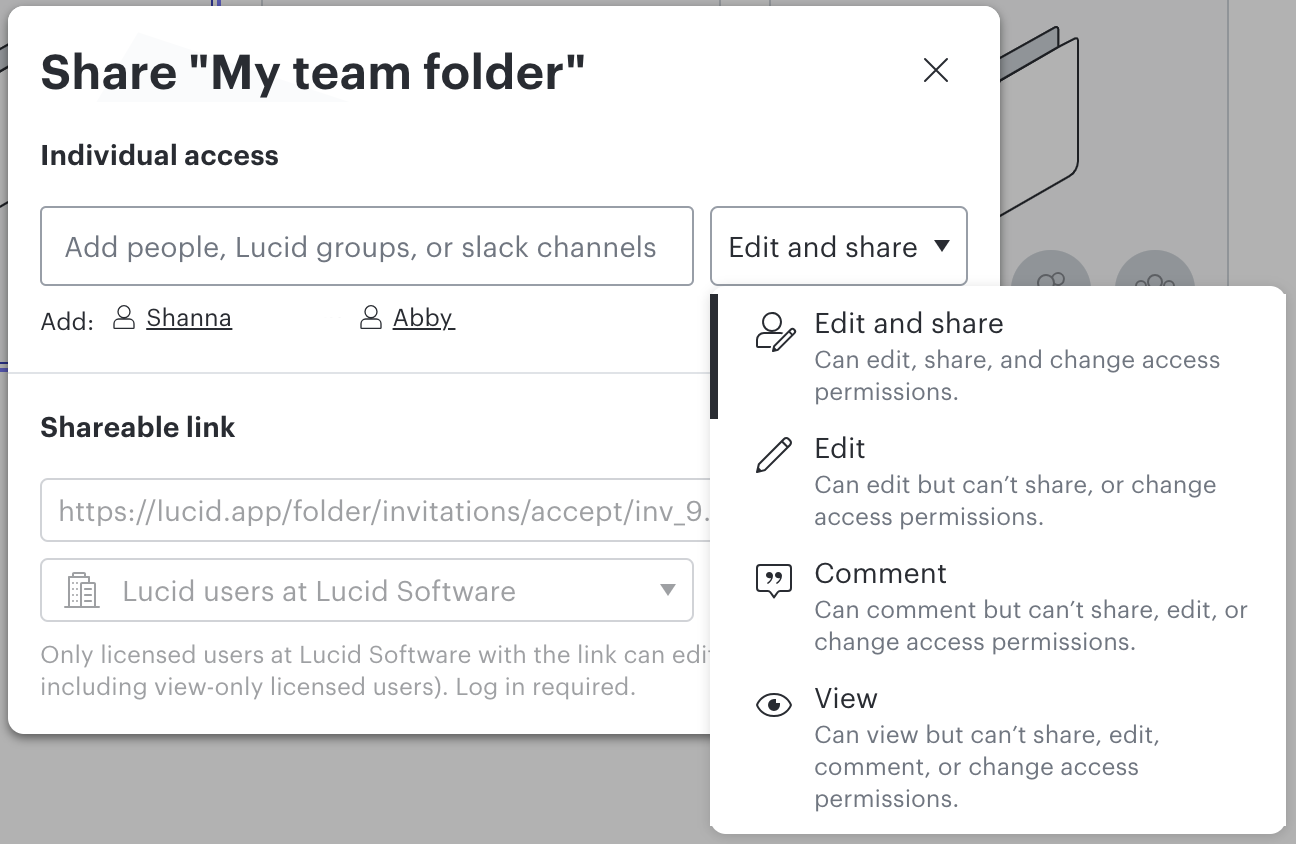The image size is (1296, 844).
Task: Click the person icon beside Shanna
Action: 124,317
